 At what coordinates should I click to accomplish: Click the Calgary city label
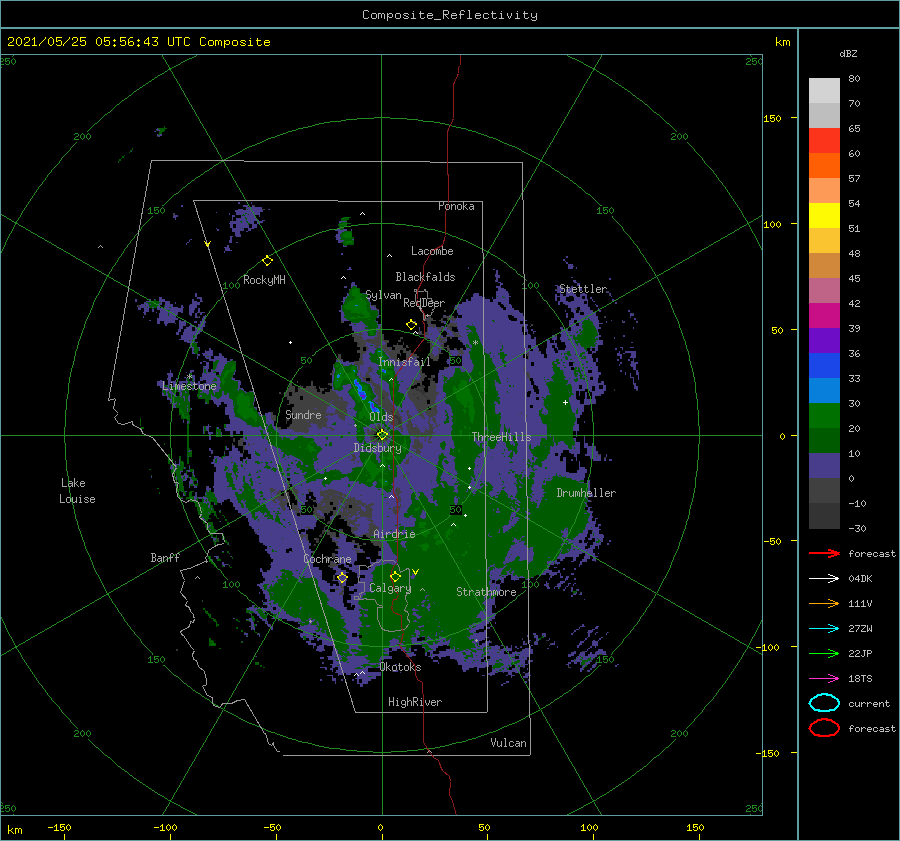pos(390,588)
